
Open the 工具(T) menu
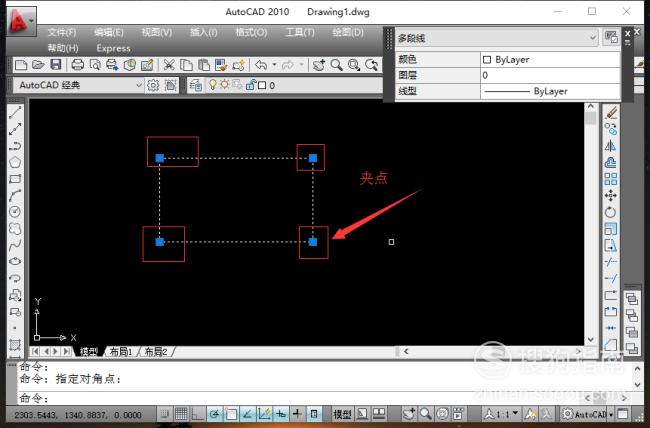tap(300, 32)
